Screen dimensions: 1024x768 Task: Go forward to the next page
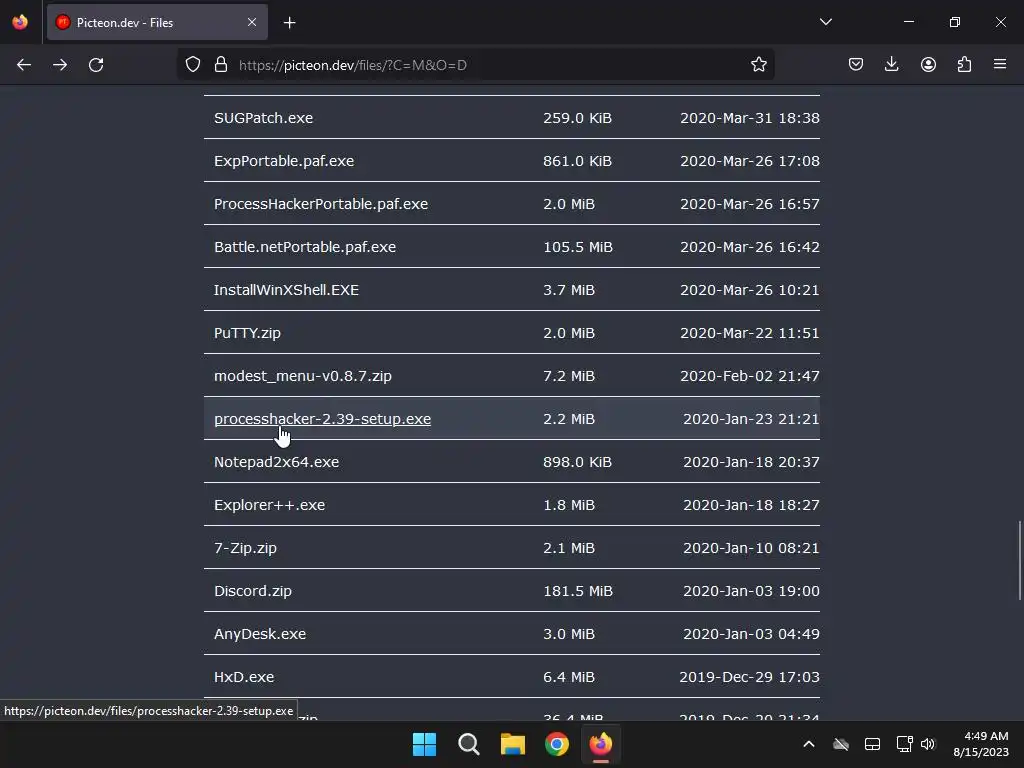click(60, 65)
